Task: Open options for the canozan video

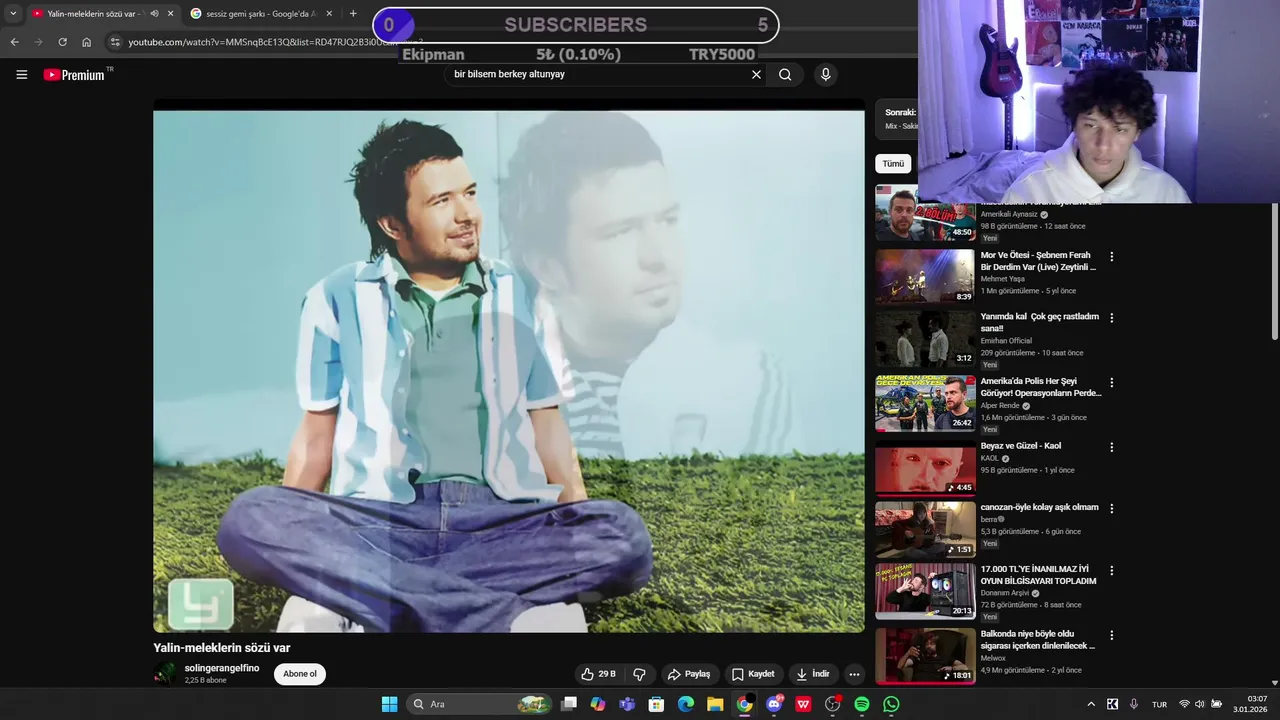Action: pyautogui.click(x=1111, y=508)
